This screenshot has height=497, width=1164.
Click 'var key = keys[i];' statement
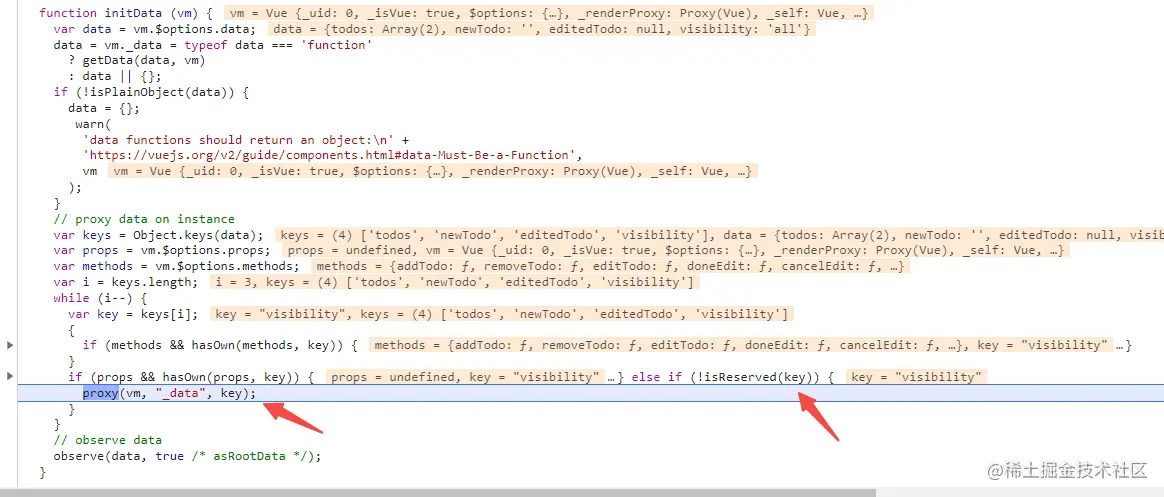133,314
